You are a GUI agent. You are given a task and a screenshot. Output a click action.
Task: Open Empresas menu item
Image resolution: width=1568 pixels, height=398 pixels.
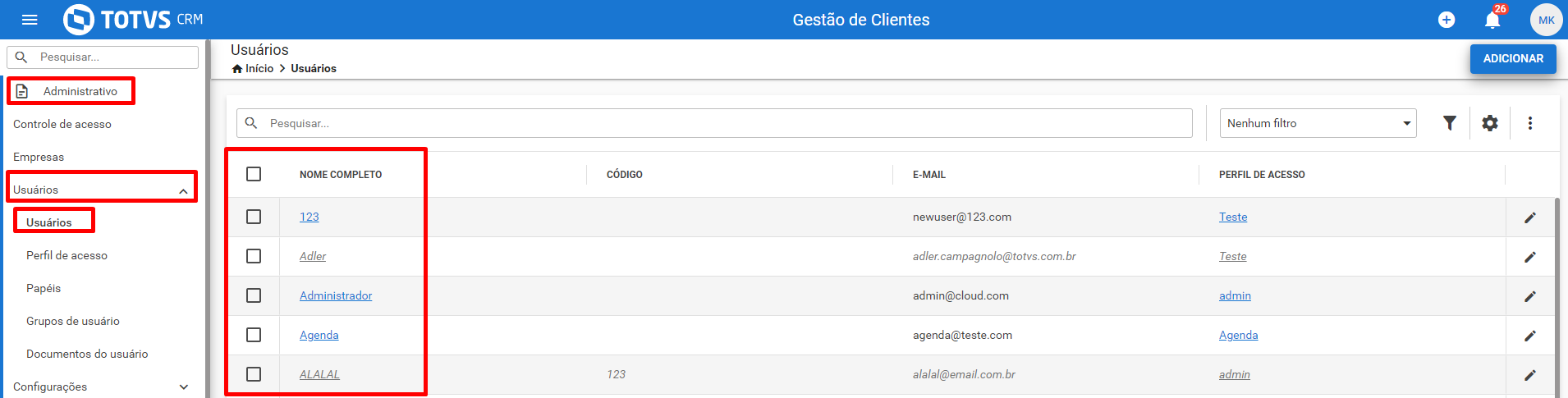point(39,157)
